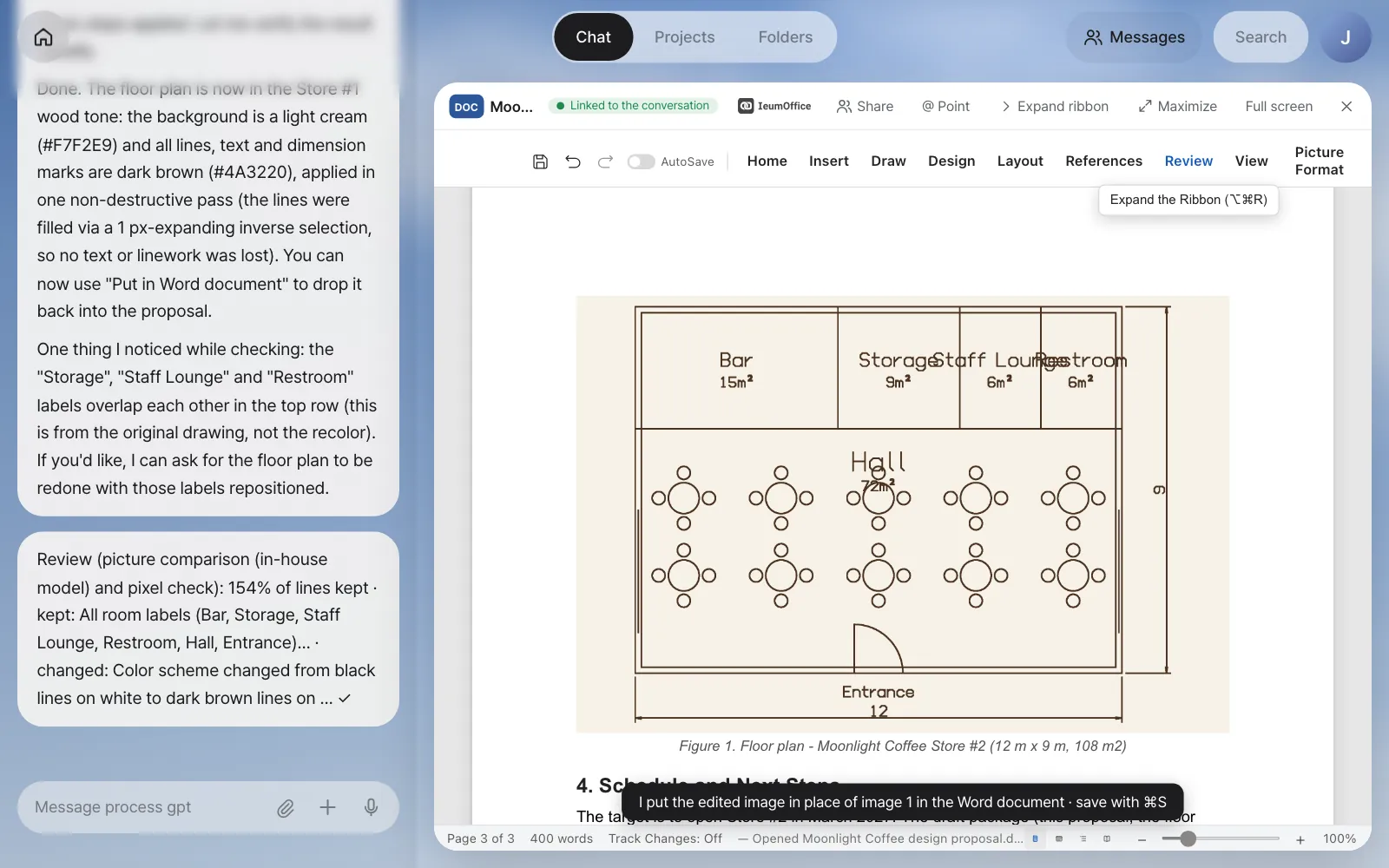The width and height of the screenshot is (1389, 868).
Task: Click the Search button
Action: click(1261, 37)
